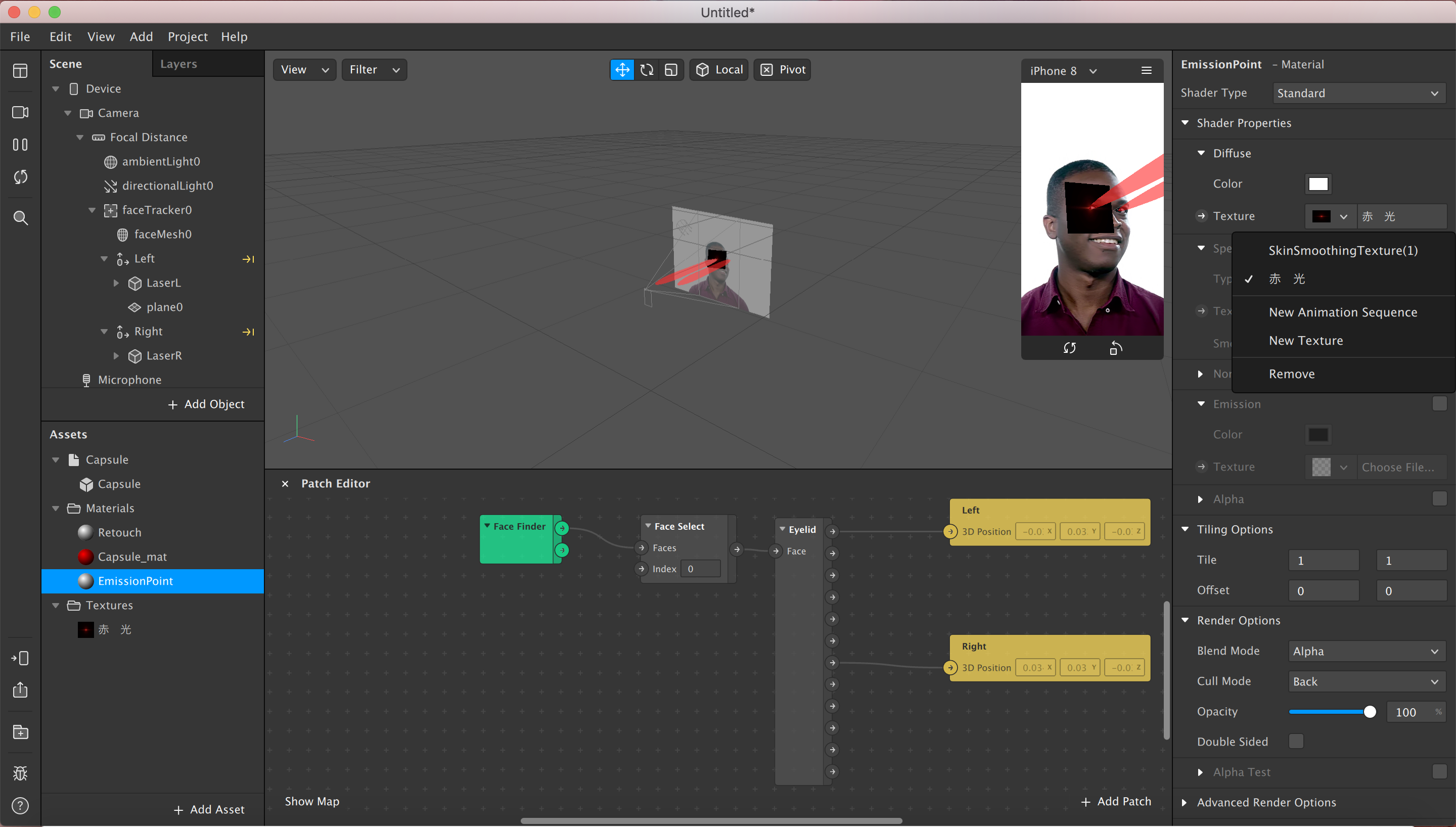
Task: Open the File menu
Action: click(20, 37)
